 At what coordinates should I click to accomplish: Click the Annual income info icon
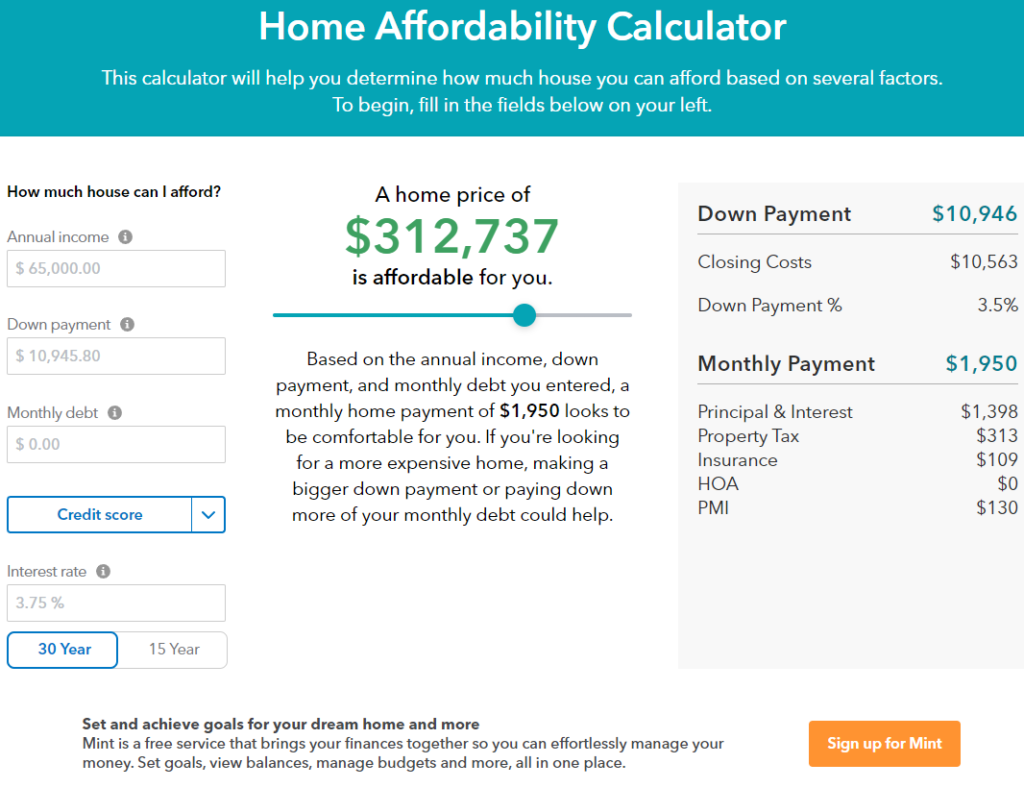[x=125, y=237]
